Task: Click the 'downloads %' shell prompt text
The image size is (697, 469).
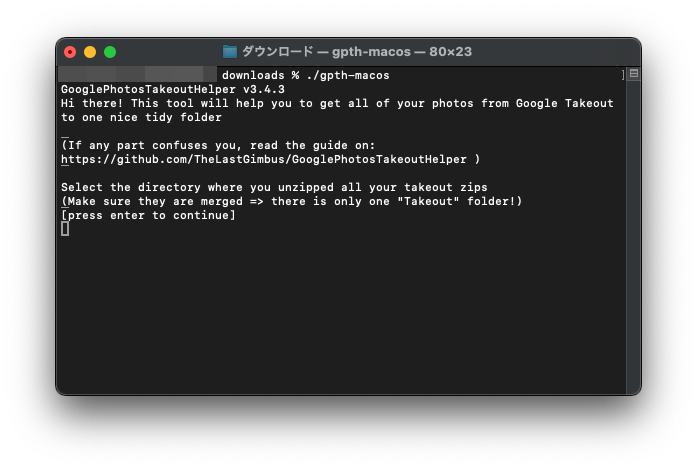Action: click(x=260, y=75)
